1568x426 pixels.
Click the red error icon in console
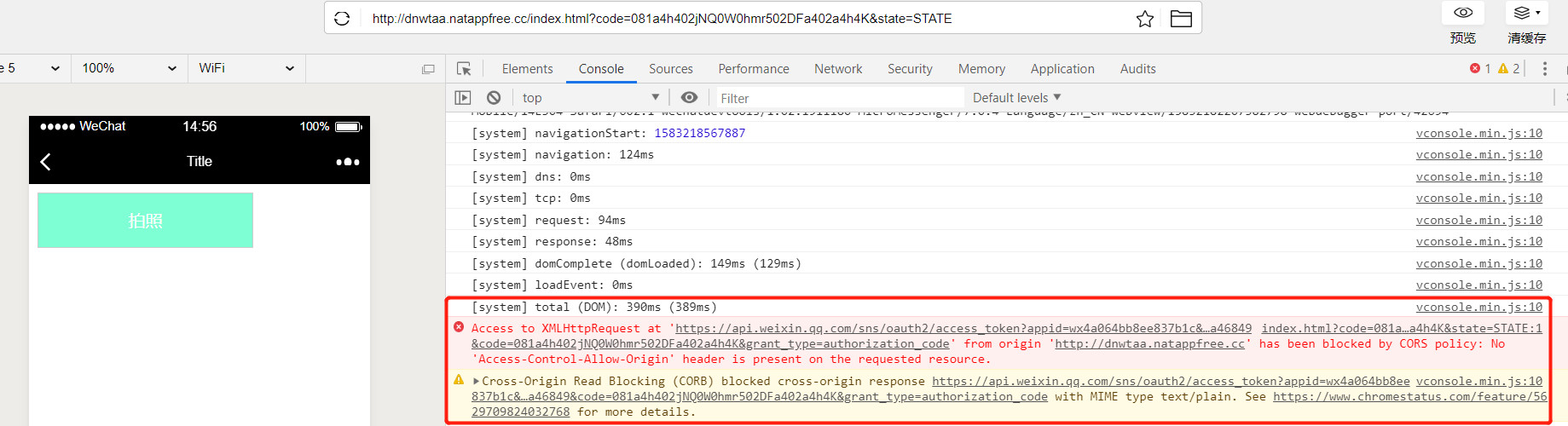tap(459, 327)
